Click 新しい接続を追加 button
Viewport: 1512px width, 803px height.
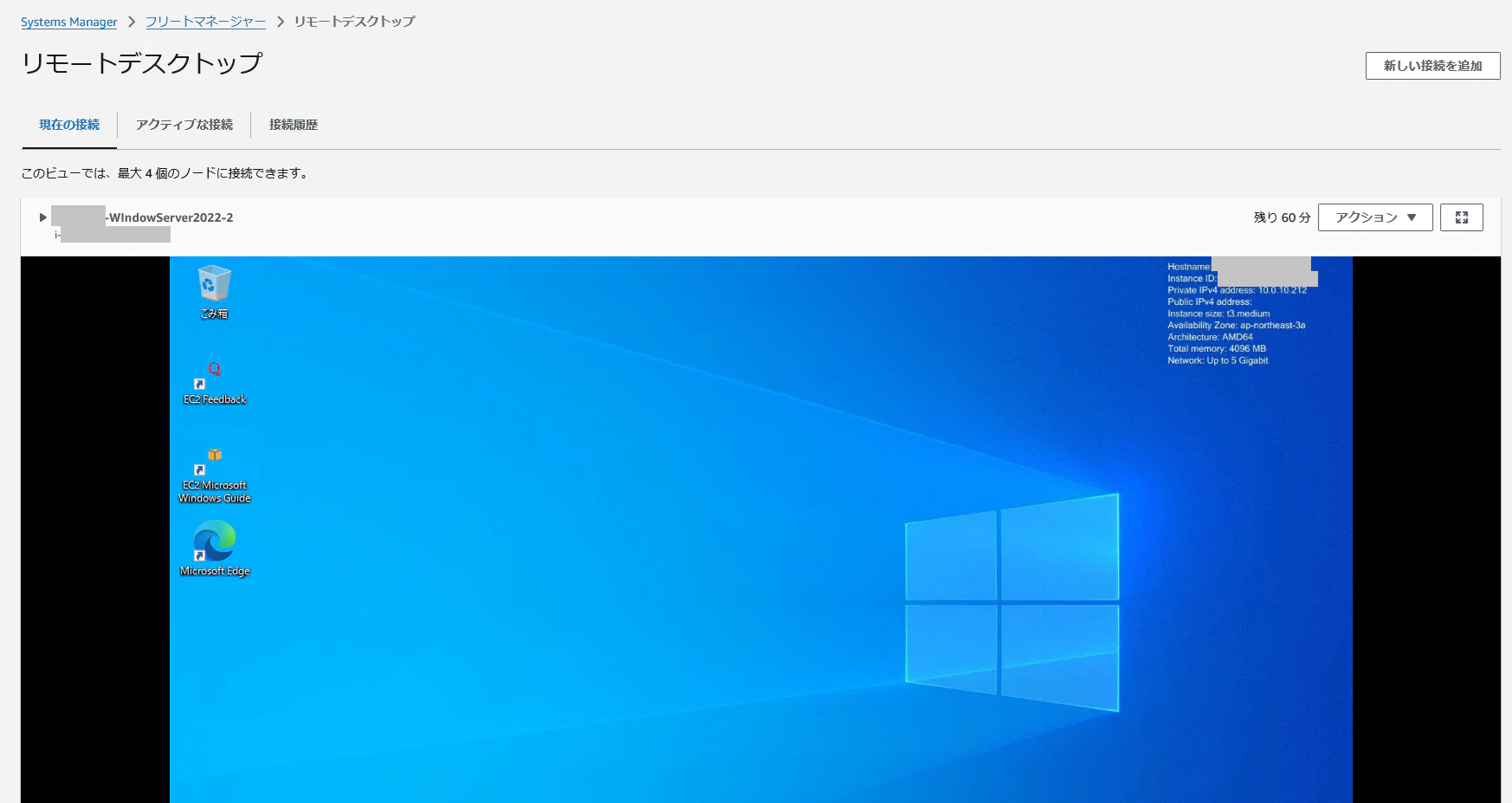click(1432, 66)
